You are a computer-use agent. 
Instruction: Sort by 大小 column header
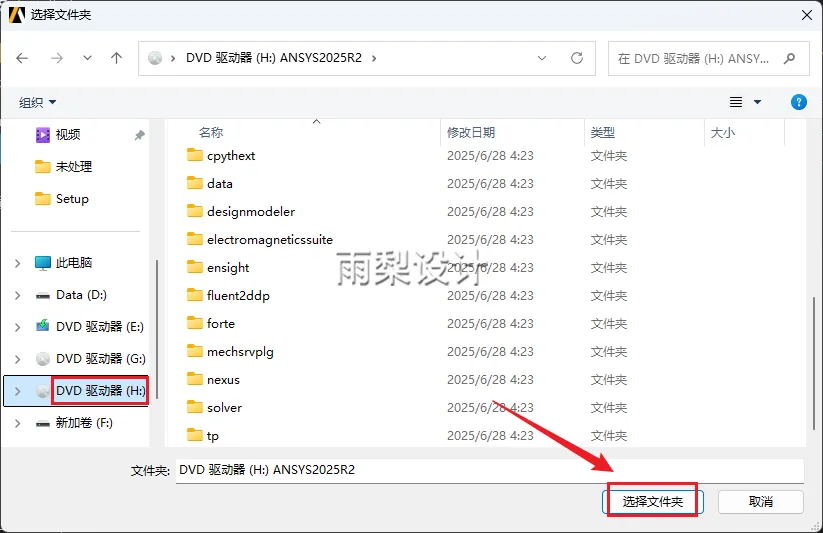(723, 133)
